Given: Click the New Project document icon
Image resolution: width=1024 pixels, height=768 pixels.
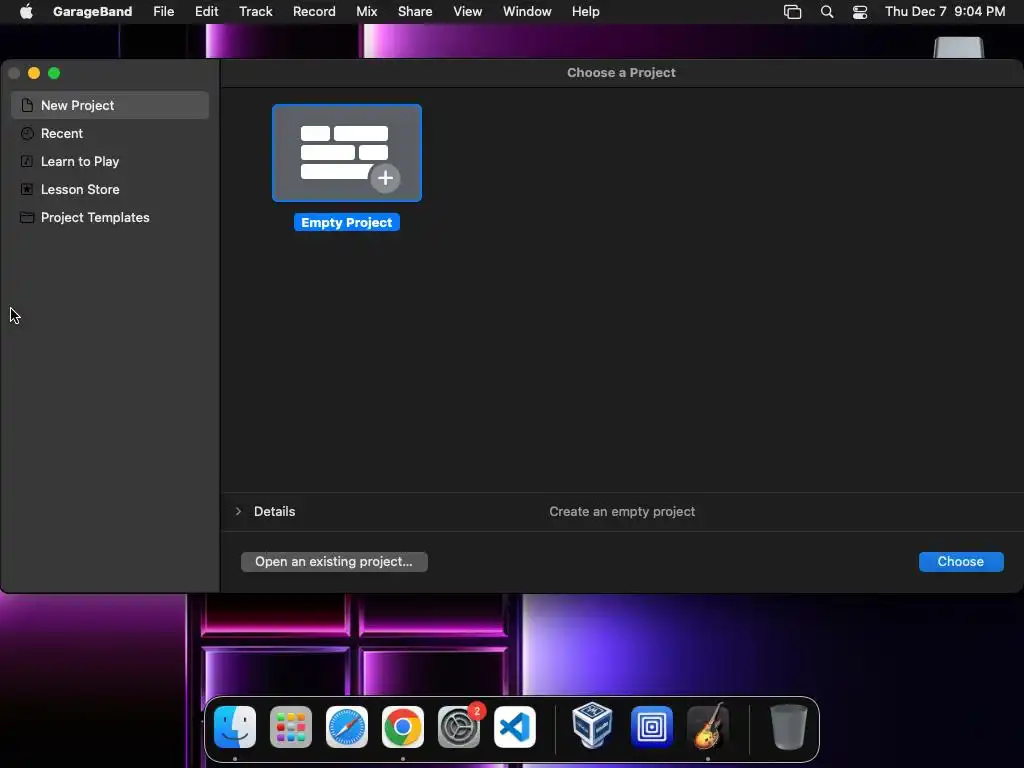Looking at the screenshot, I should (x=27, y=105).
